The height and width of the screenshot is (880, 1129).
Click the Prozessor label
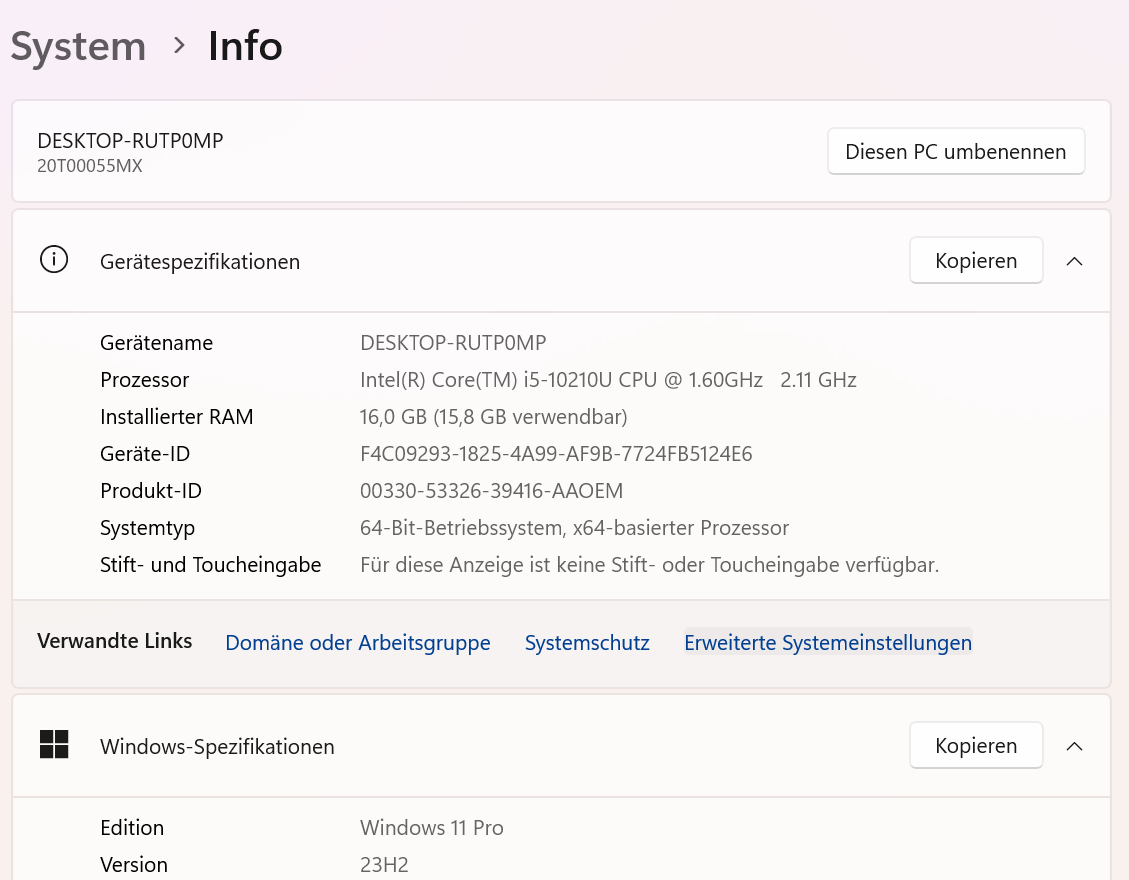click(x=145, y=380)
